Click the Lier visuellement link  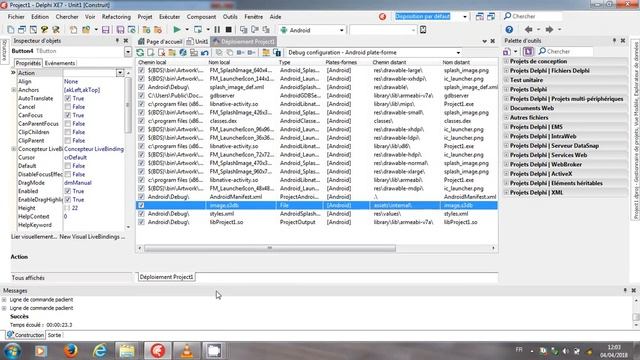[33, 237]
